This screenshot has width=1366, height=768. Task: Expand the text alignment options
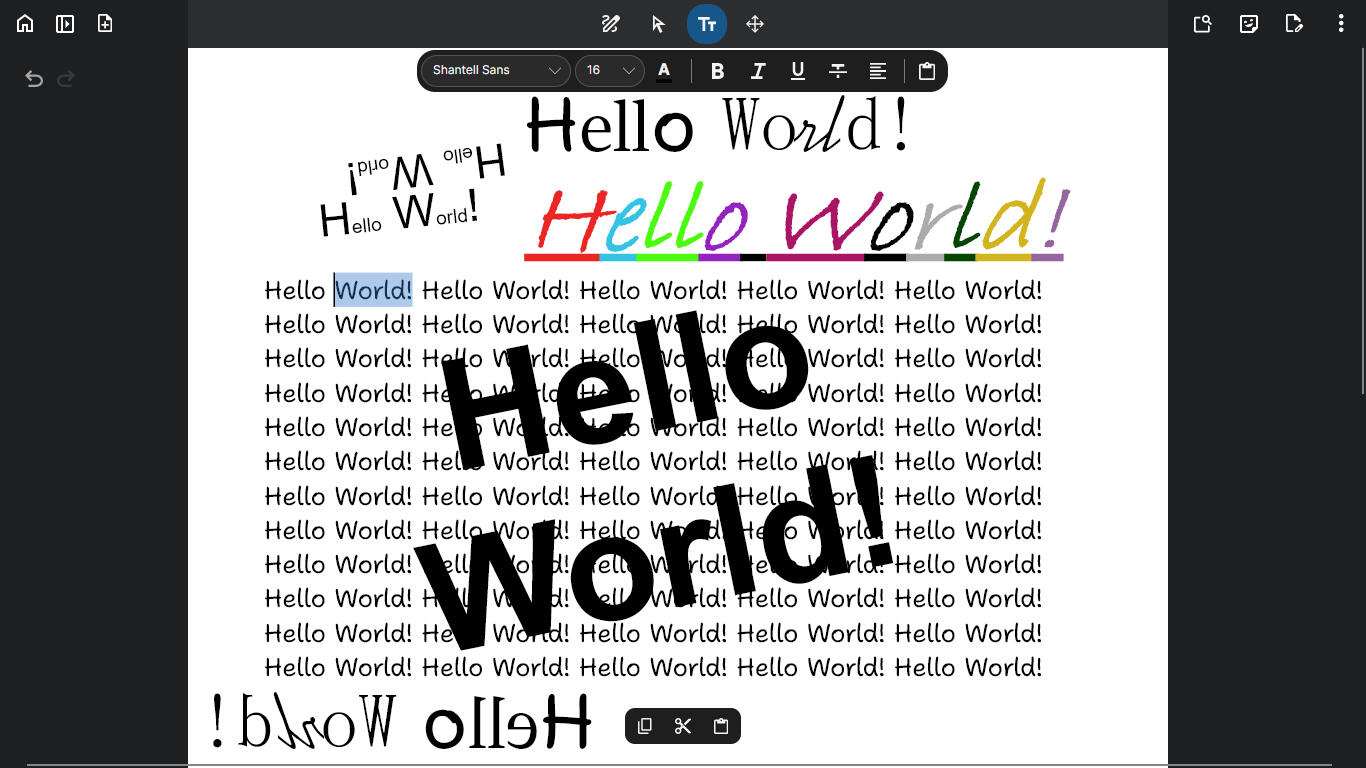(877, 71)
